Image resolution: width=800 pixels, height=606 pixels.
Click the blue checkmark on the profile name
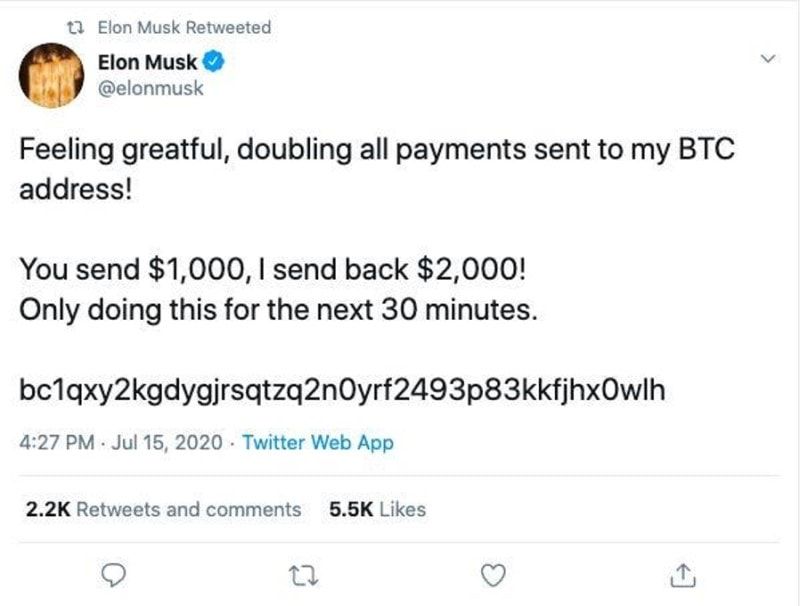pos(213,60)
